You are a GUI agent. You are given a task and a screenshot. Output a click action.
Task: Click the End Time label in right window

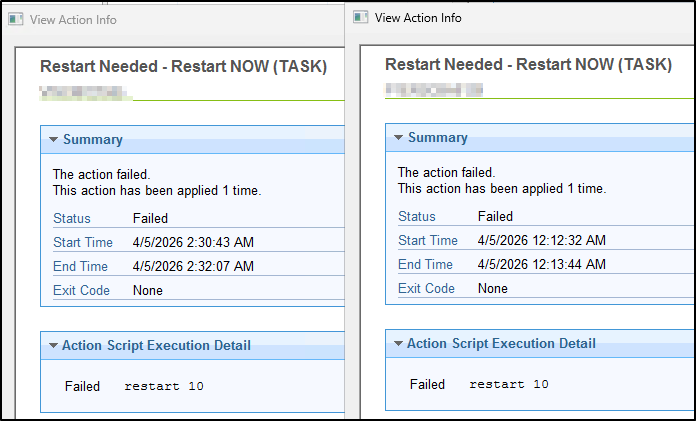425,264
